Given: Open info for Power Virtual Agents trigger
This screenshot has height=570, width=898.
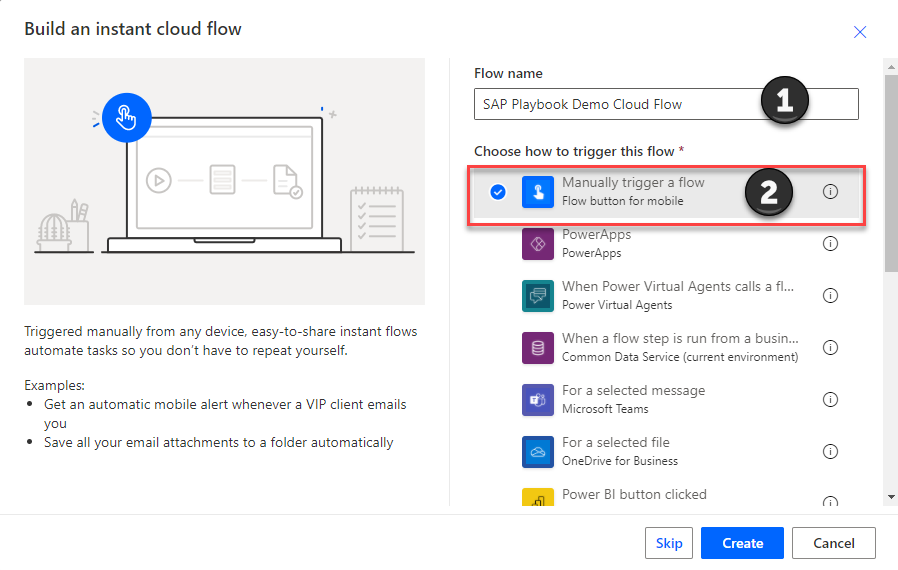Looking at the screenshot, I should click(x=830, y=296).
